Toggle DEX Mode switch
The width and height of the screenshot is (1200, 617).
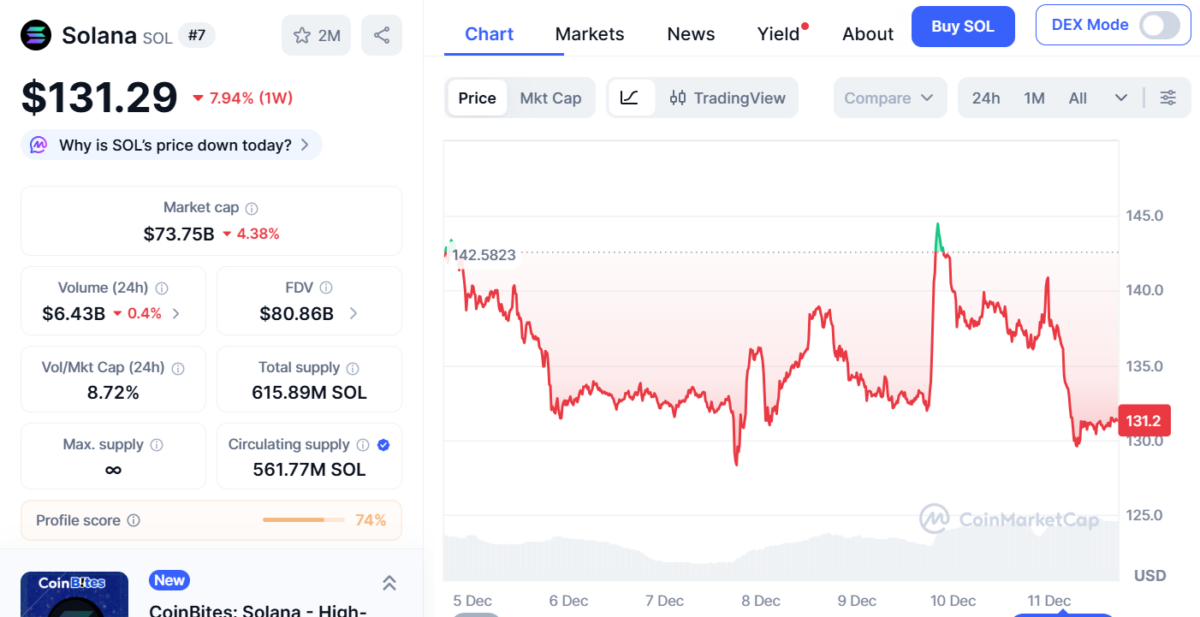tap(1159, 25)
